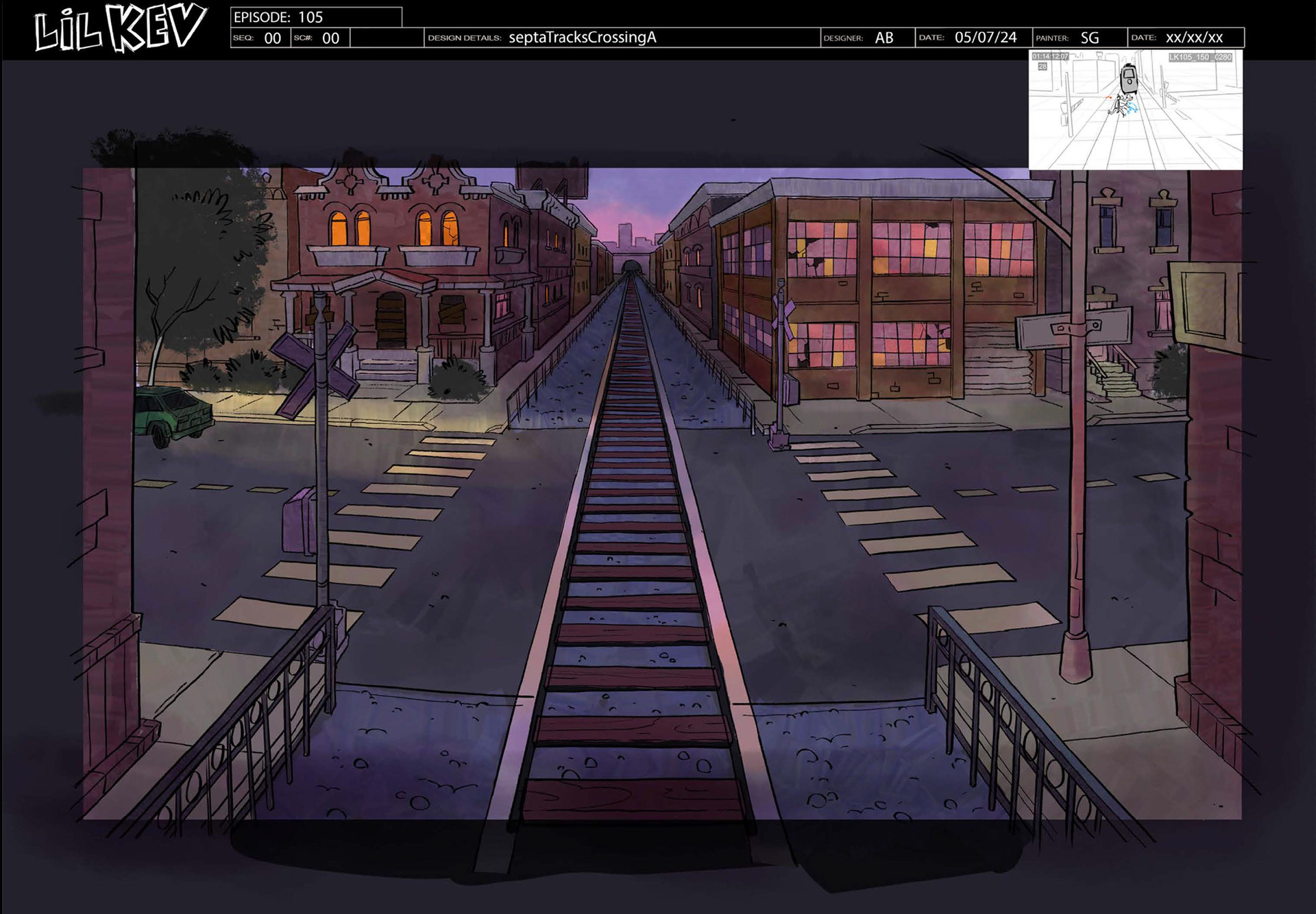Click the 01:14:12:07 timecode in thumbnail
This screenshot has height=914, width=1316.
click(1050, 57)
